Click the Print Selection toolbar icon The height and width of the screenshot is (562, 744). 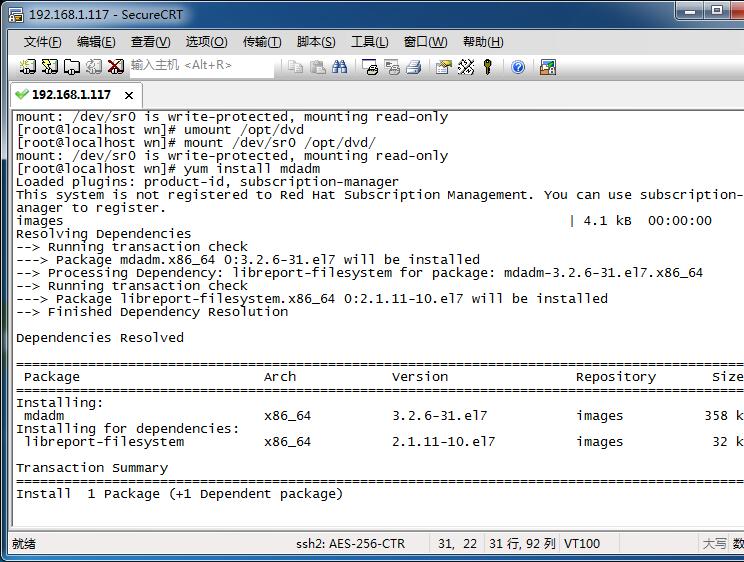tap(392, 67)
